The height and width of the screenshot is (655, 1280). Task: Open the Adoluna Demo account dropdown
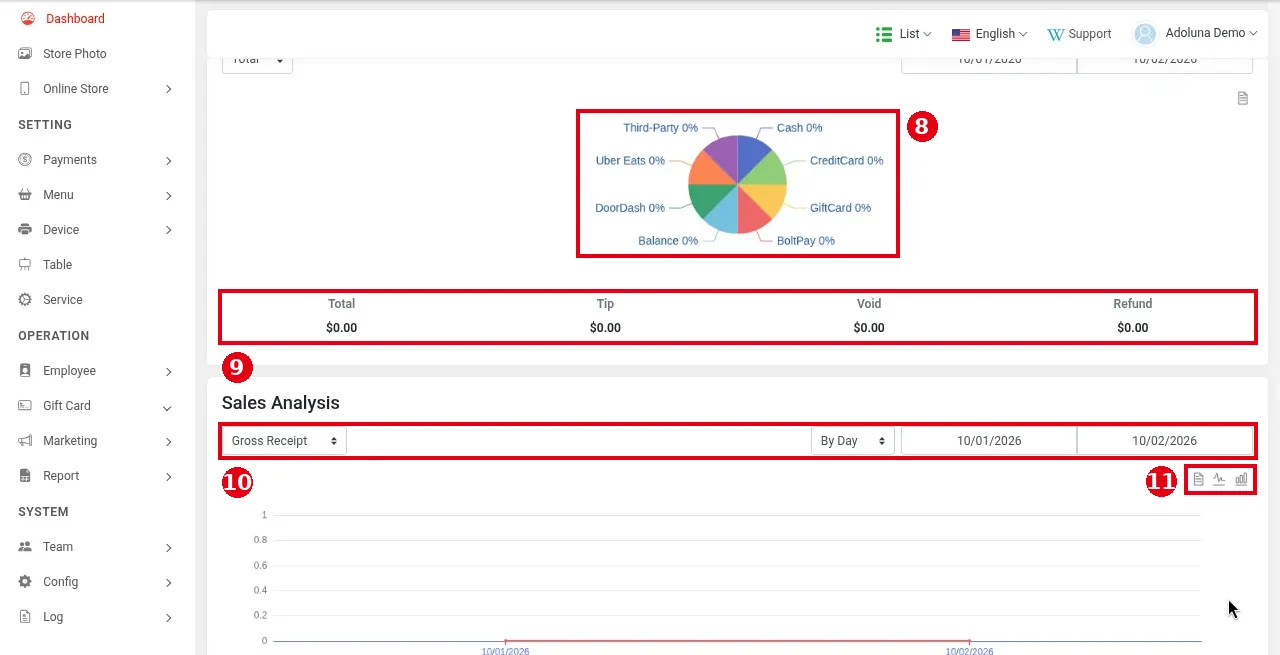tap(1195, 33)
